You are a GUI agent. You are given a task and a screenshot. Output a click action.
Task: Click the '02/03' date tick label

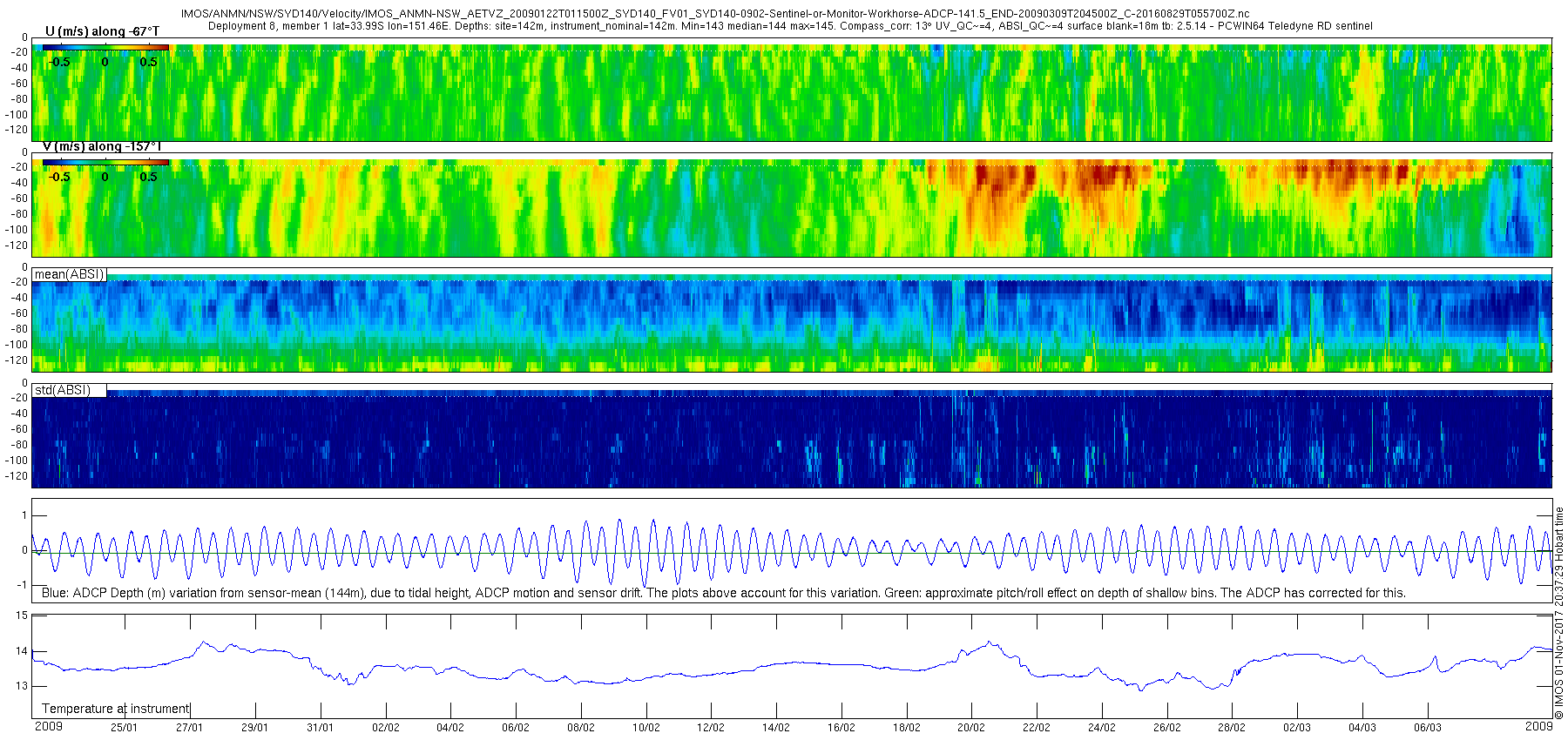pos(1297,728)
